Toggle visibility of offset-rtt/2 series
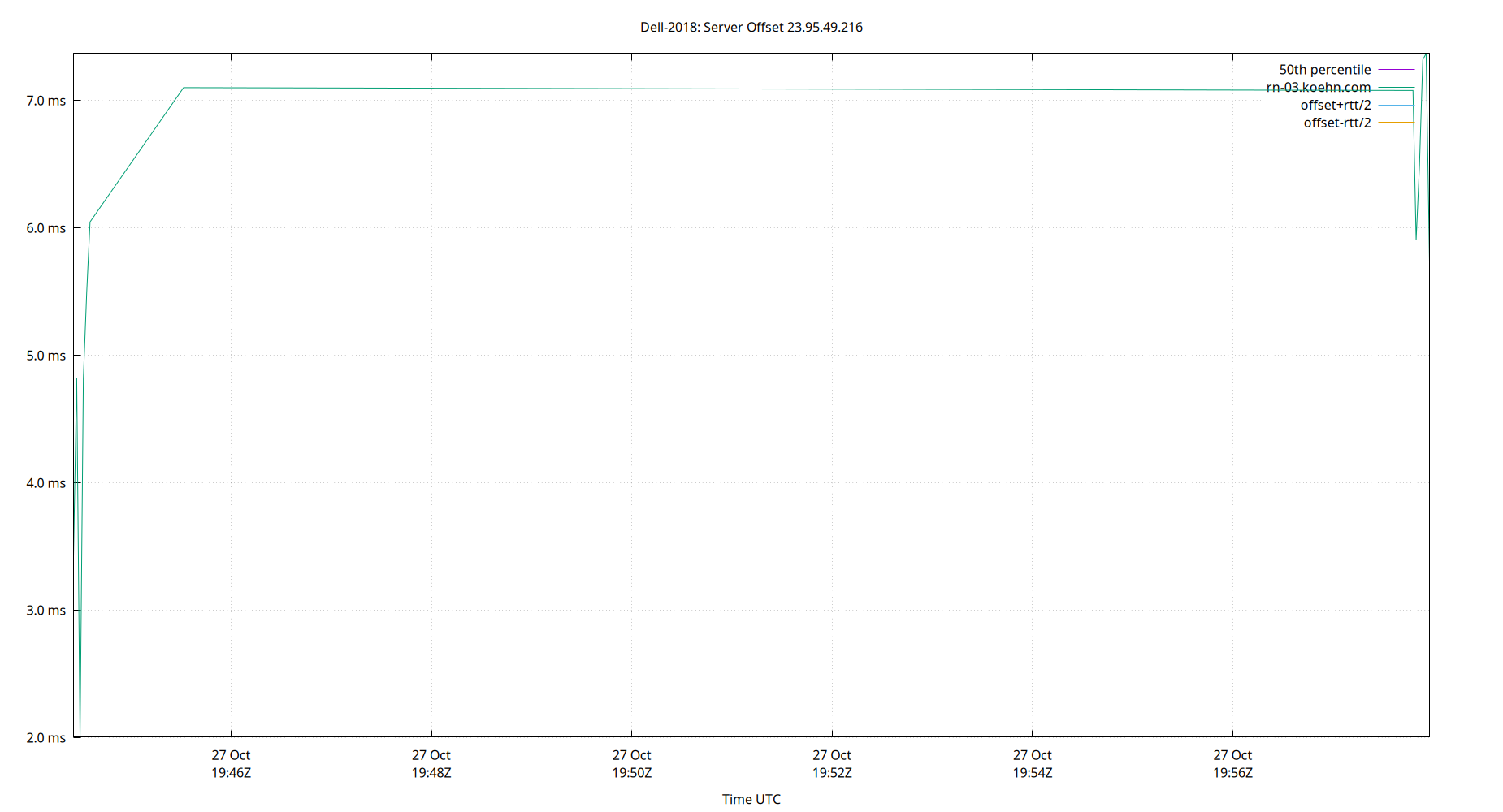1503x812 pixels. [1336, 123]
